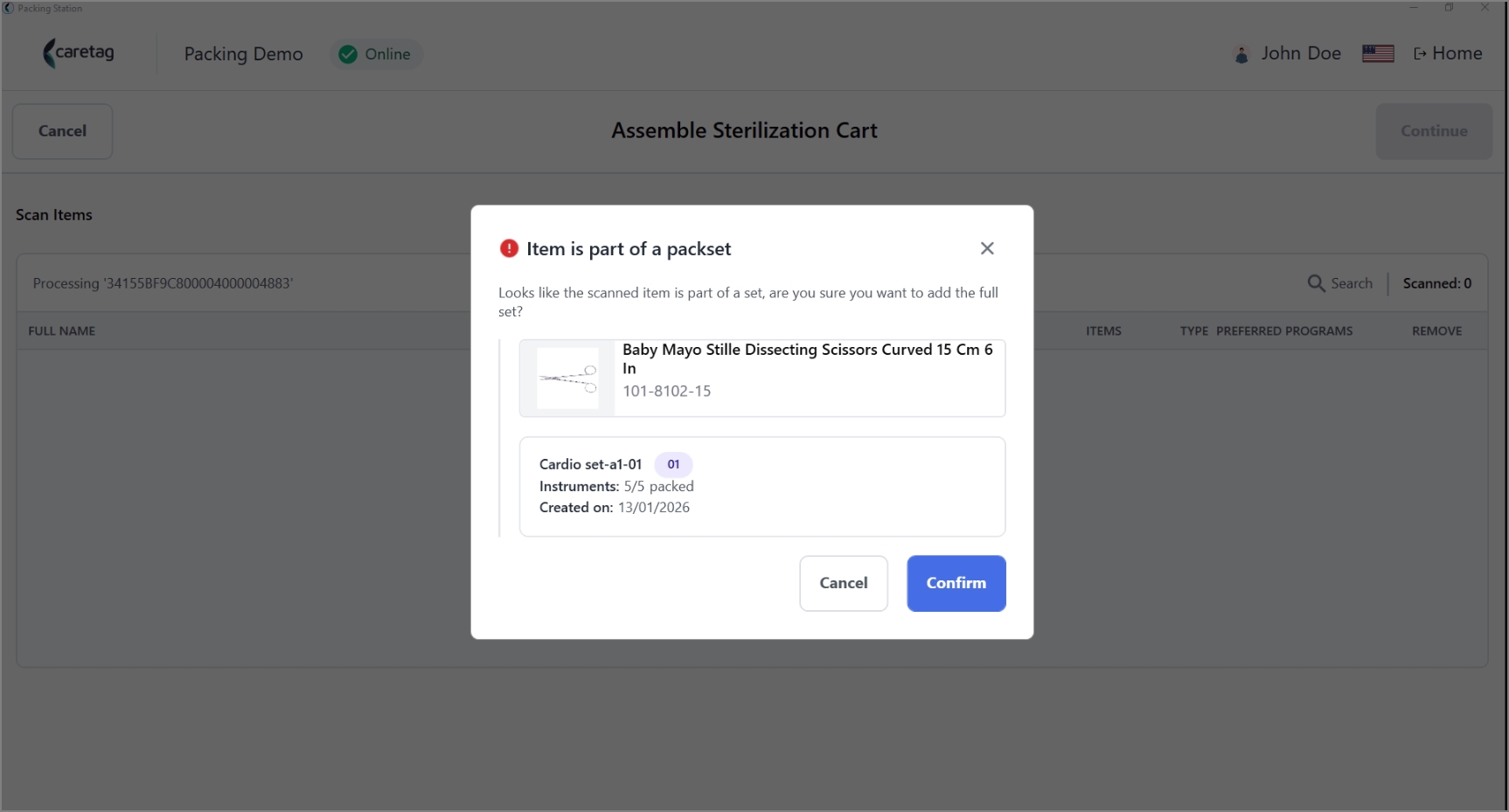
Task: Click the scissors instrument thumbnail image
Action: tap(567, 378)
